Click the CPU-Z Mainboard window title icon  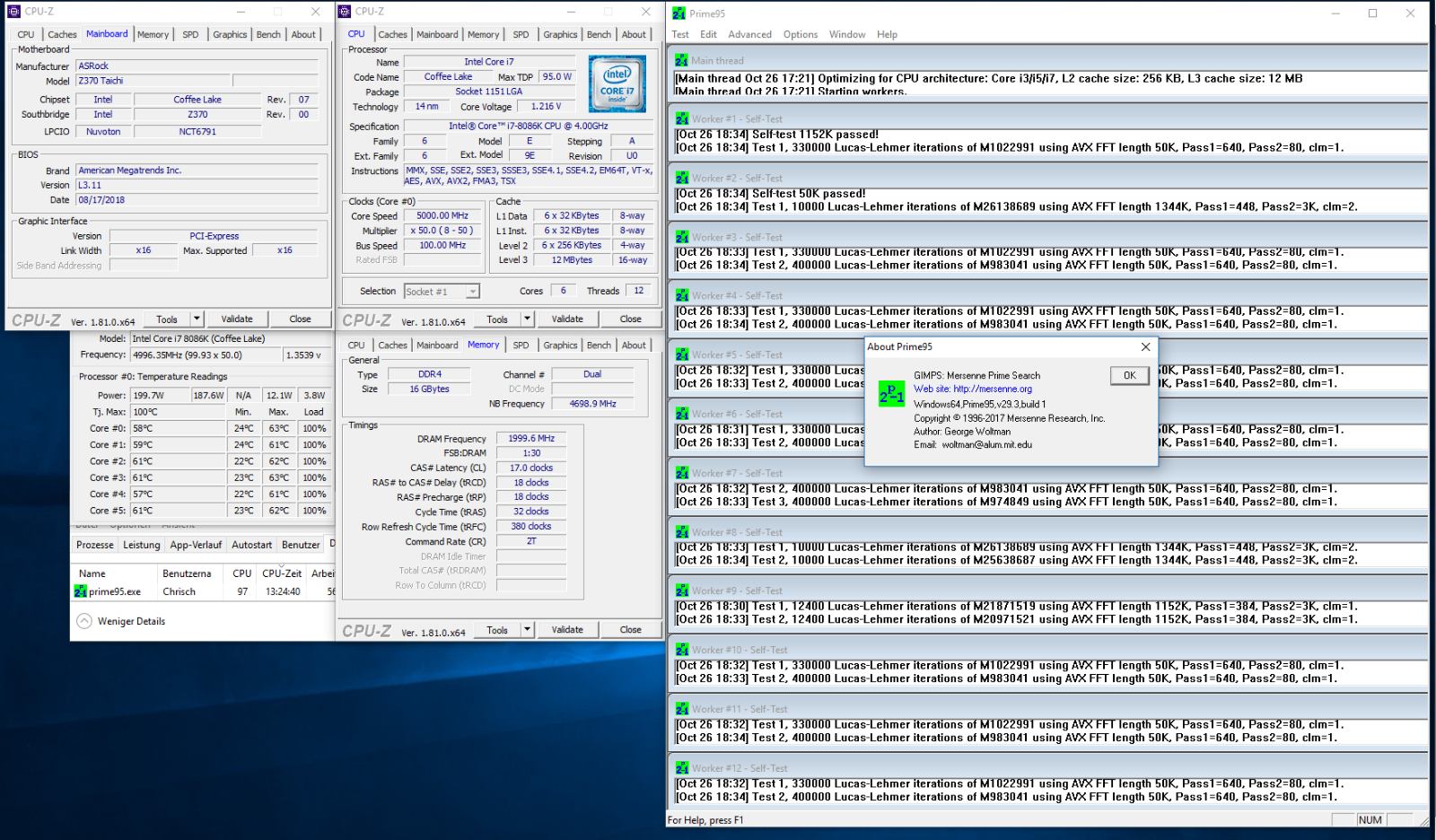coord(13,12)
